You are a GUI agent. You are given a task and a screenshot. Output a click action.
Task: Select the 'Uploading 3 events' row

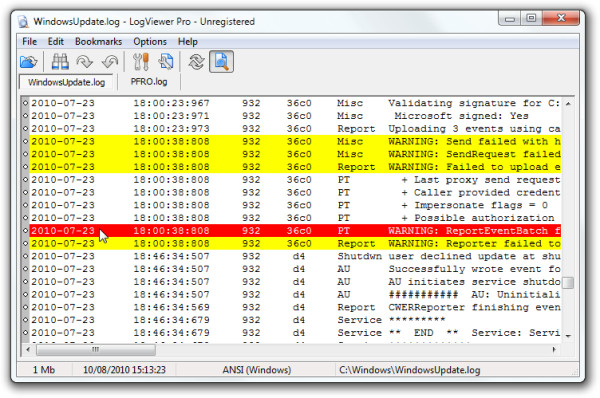[x=295, y=129]
